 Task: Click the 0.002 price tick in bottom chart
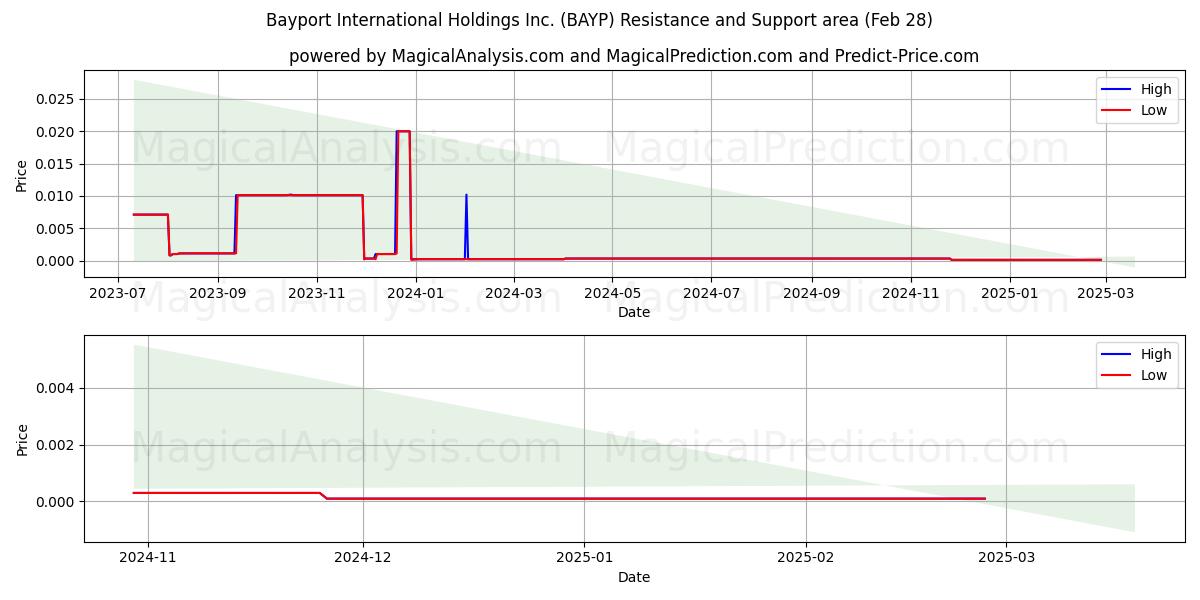pos(56,445)
